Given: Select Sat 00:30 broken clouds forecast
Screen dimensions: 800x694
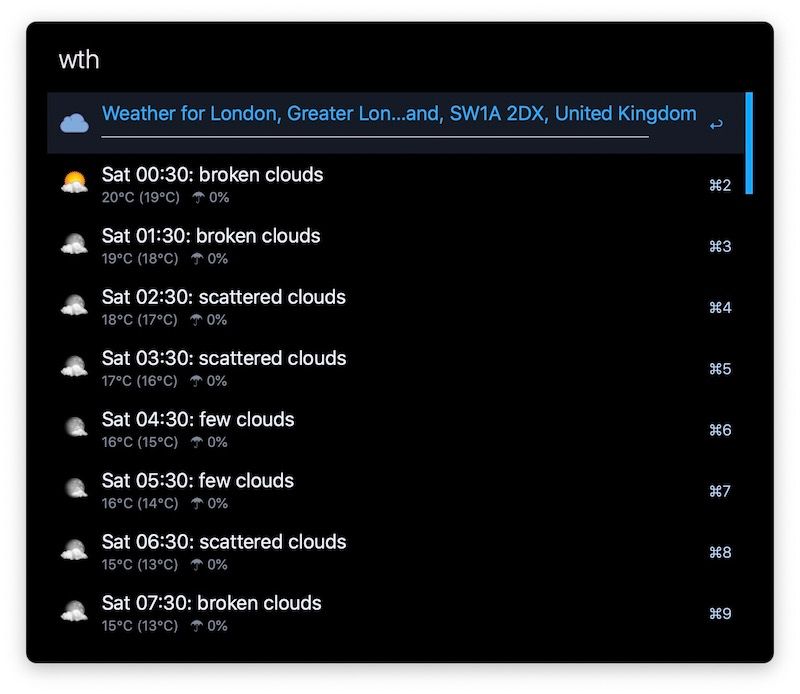Looking at the screenshot, I should [x=212, y=175].
